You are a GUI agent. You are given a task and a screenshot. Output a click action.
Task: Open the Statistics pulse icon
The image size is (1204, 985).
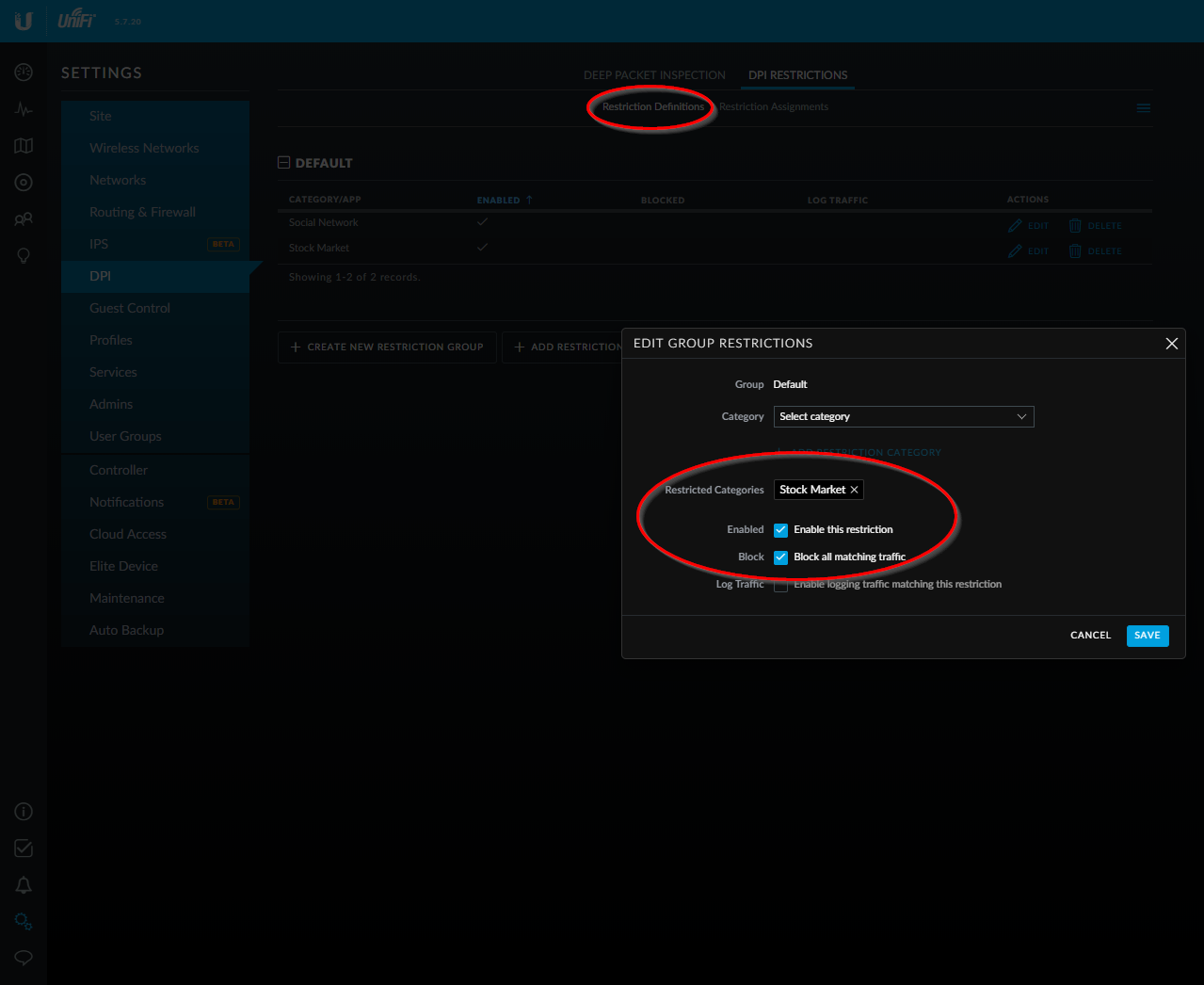(24, 109)
